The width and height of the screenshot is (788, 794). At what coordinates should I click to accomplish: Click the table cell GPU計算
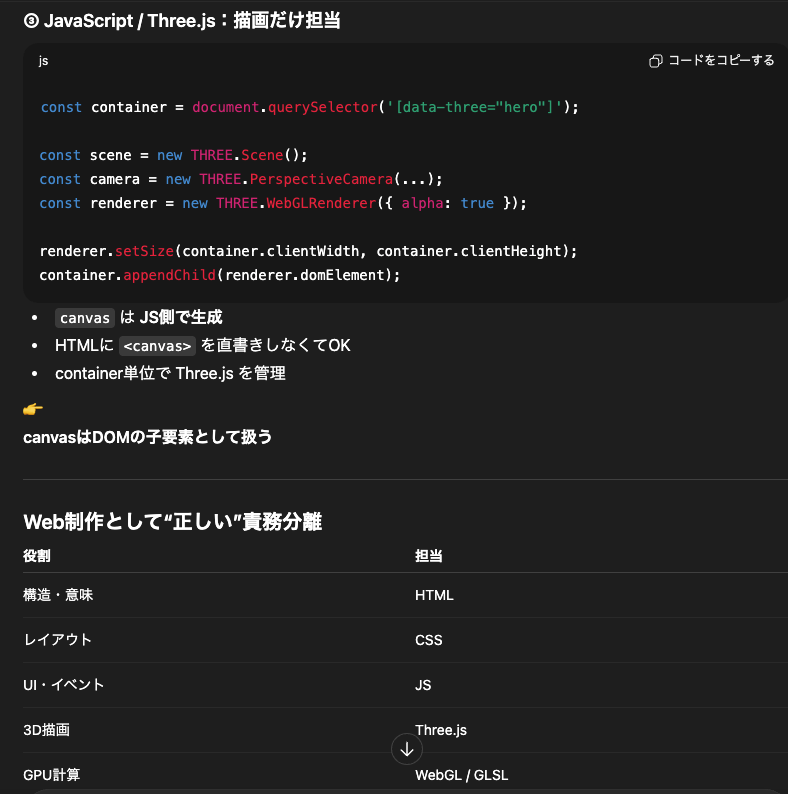(x=52, y=775)
